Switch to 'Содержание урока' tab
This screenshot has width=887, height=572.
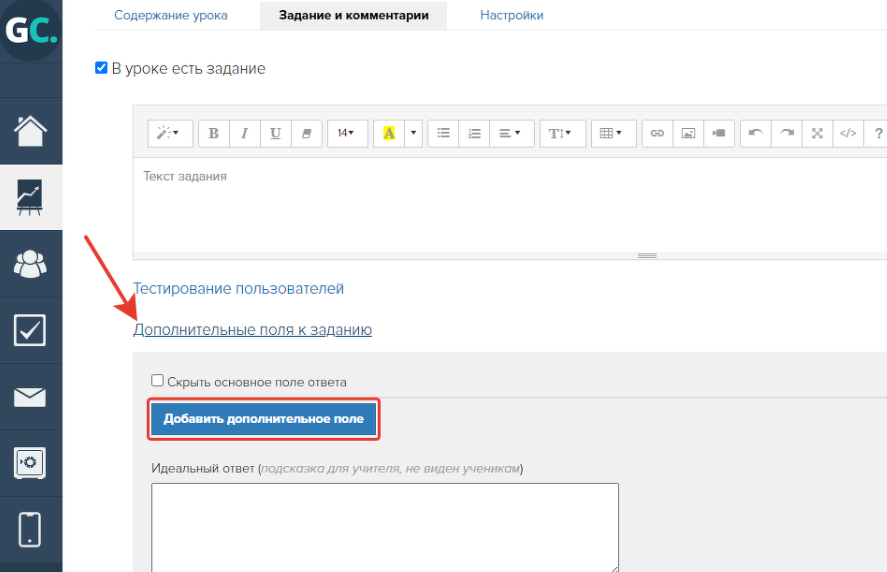pos(171,15)
